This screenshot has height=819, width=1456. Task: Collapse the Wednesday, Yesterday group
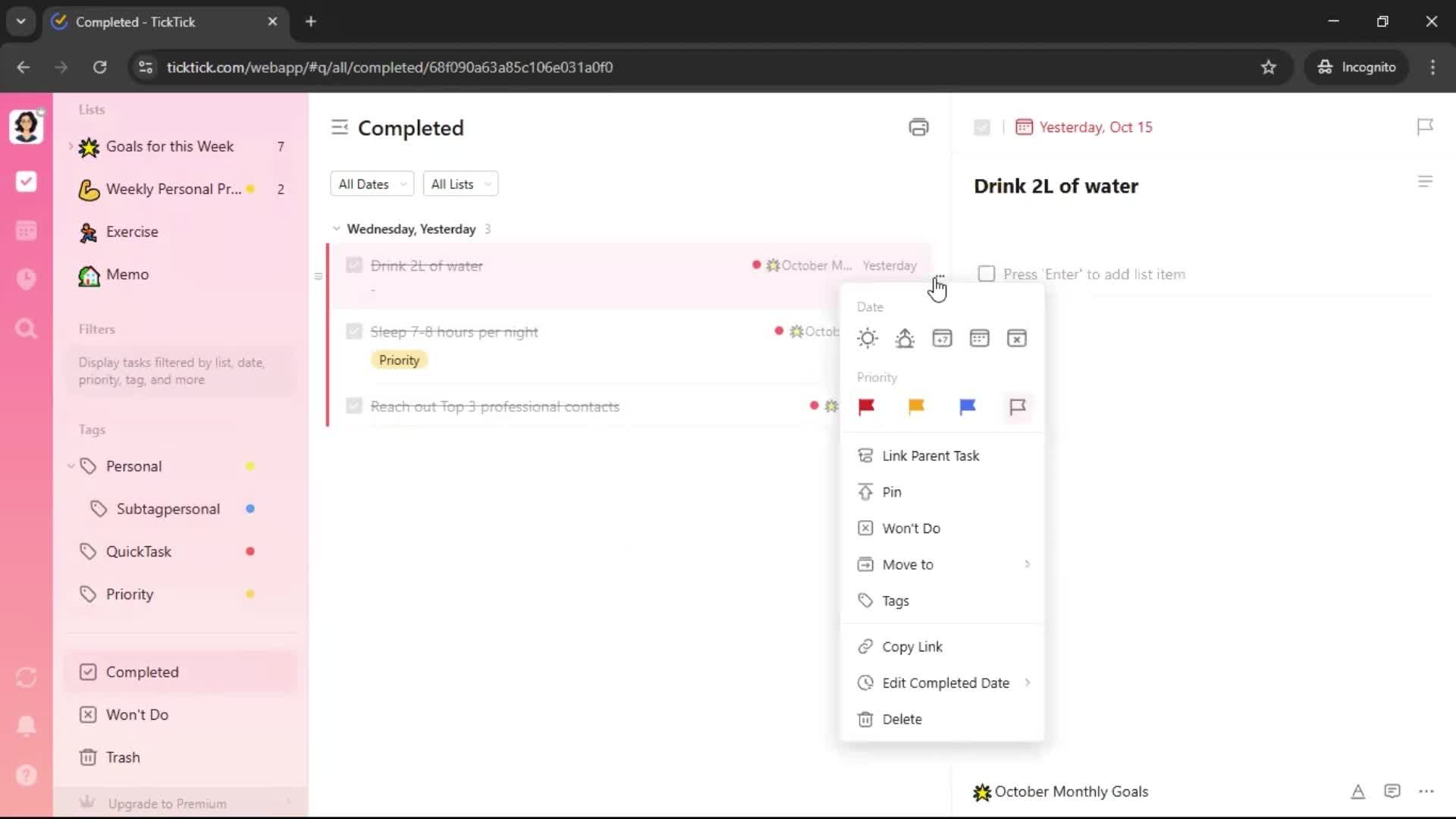336,229
